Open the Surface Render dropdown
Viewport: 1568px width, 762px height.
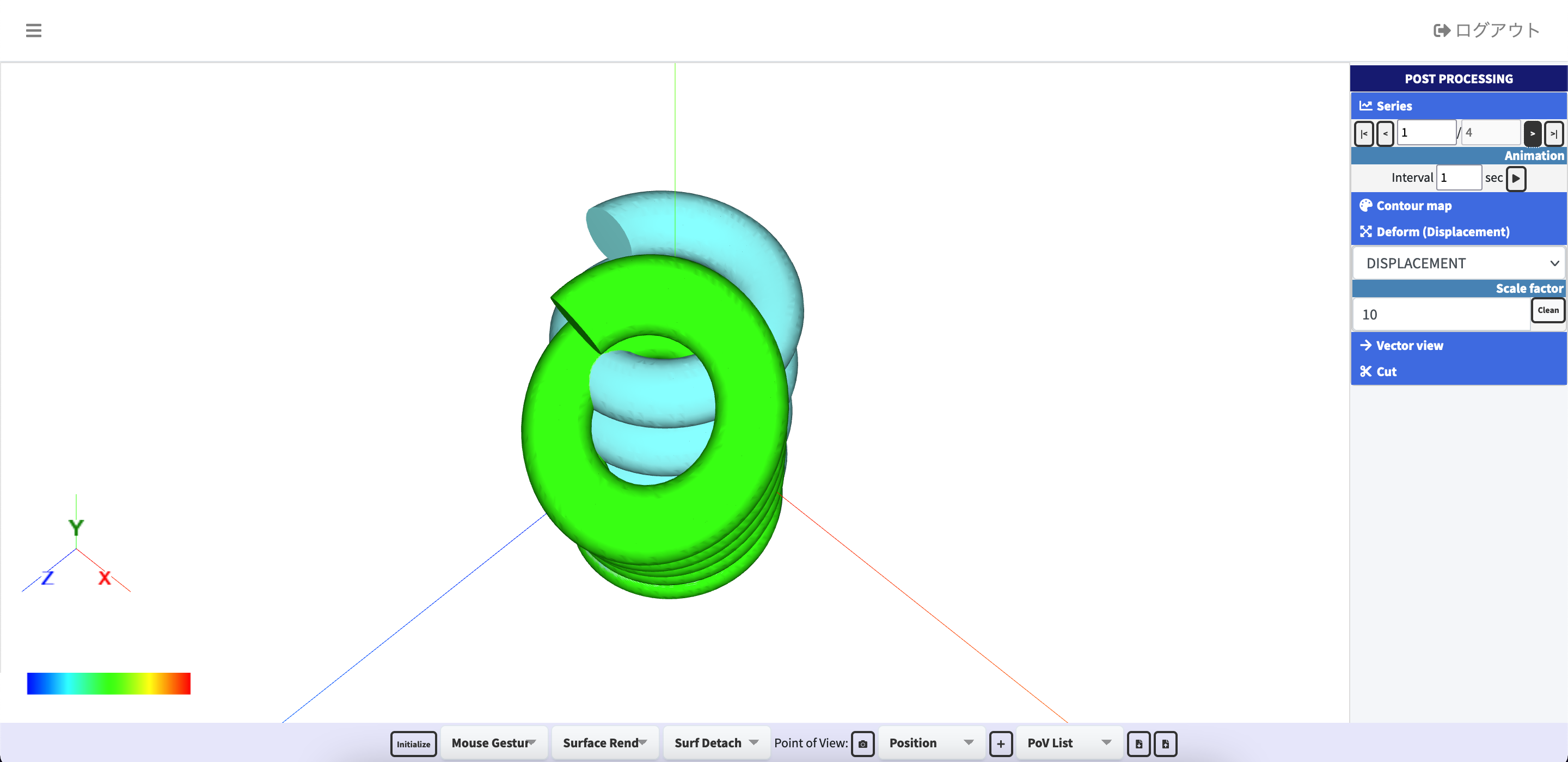tap(604, 743)
